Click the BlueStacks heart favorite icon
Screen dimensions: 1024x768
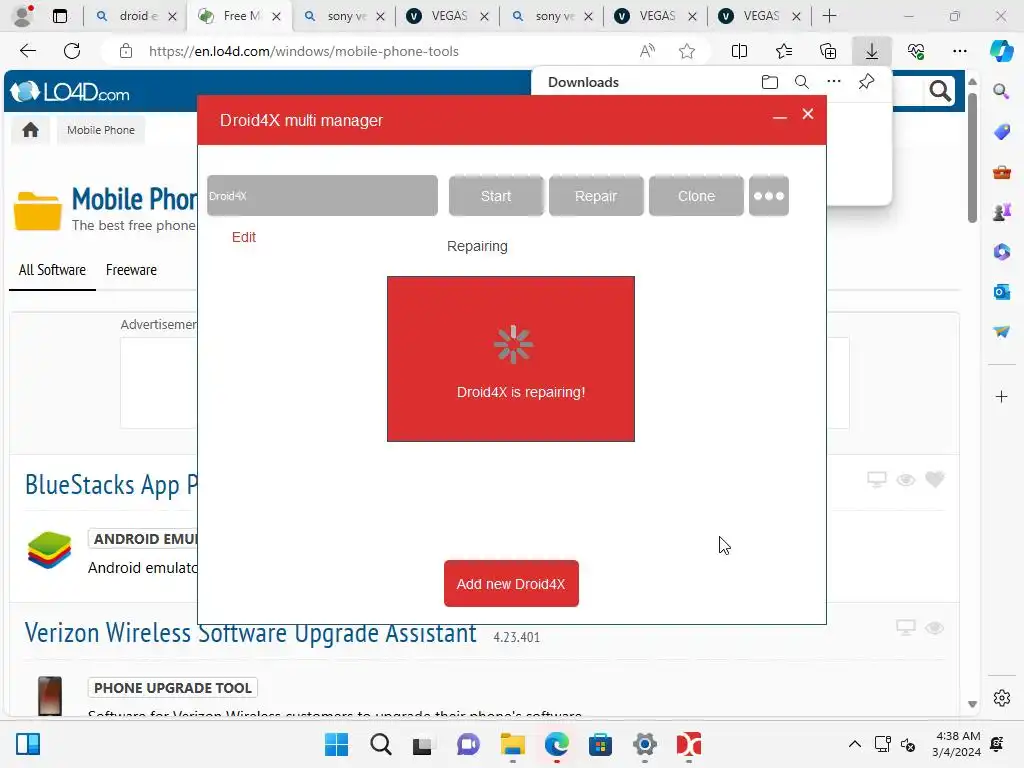click(x=935, y=479)
